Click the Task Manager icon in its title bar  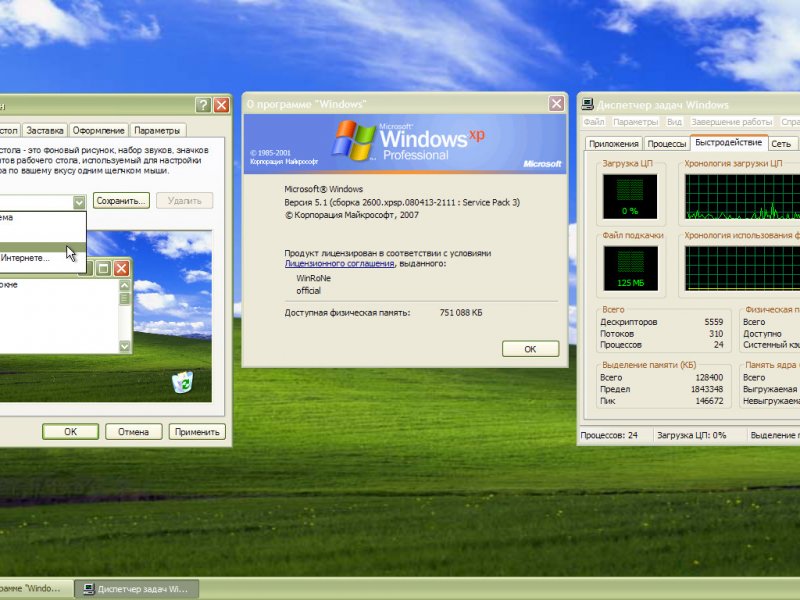tap(588, 105)
